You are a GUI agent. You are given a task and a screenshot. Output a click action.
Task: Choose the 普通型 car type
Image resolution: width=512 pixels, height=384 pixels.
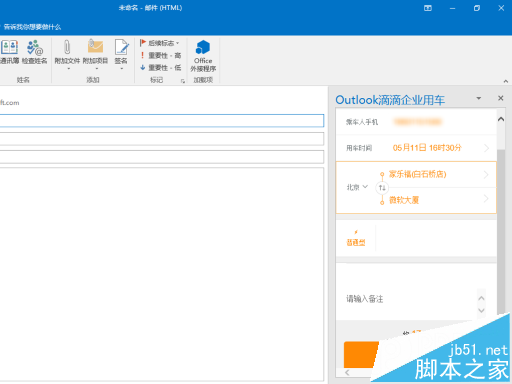(x=356, y=238)
